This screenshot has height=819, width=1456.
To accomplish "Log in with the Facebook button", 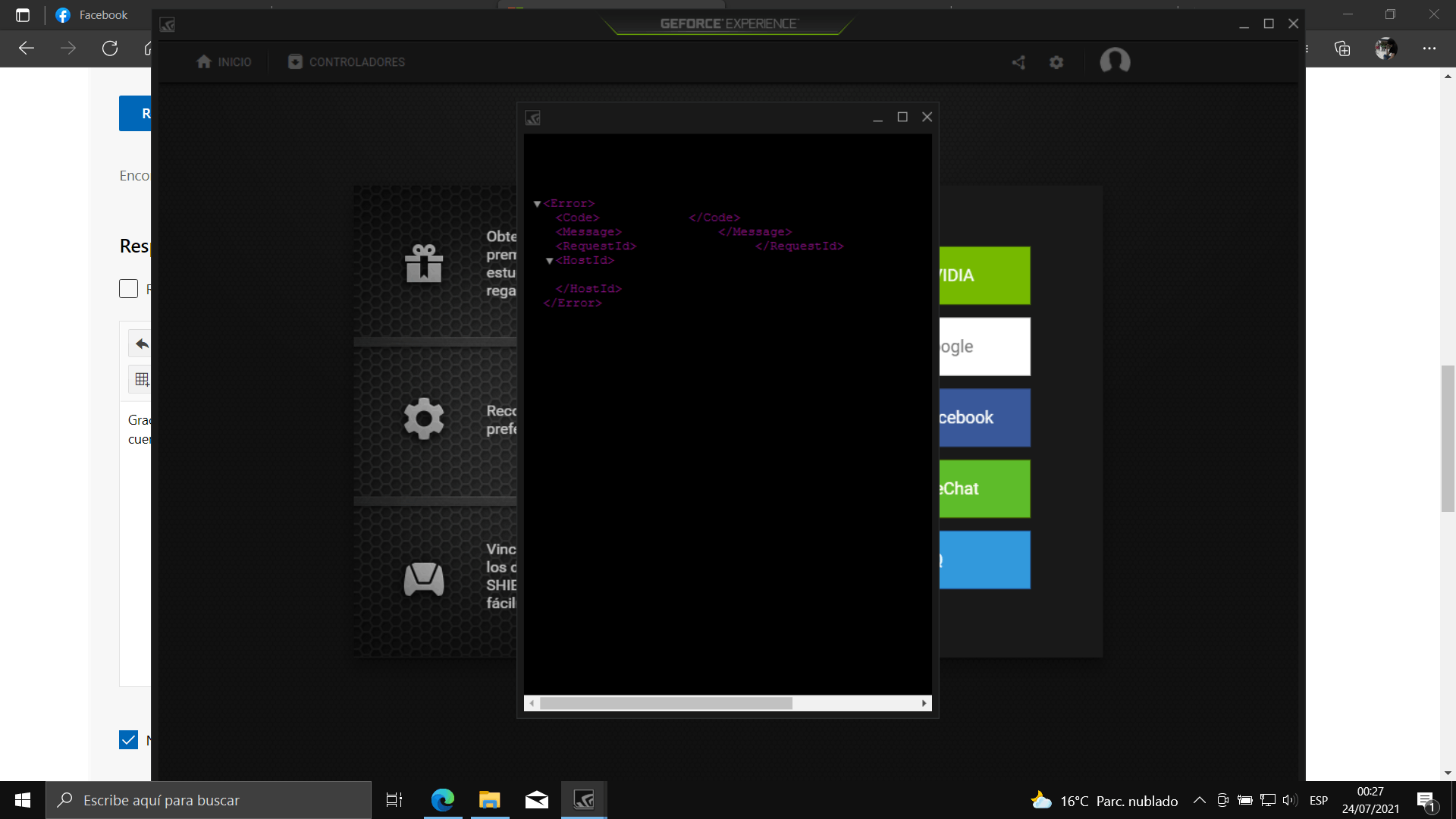I will (984, 418).
